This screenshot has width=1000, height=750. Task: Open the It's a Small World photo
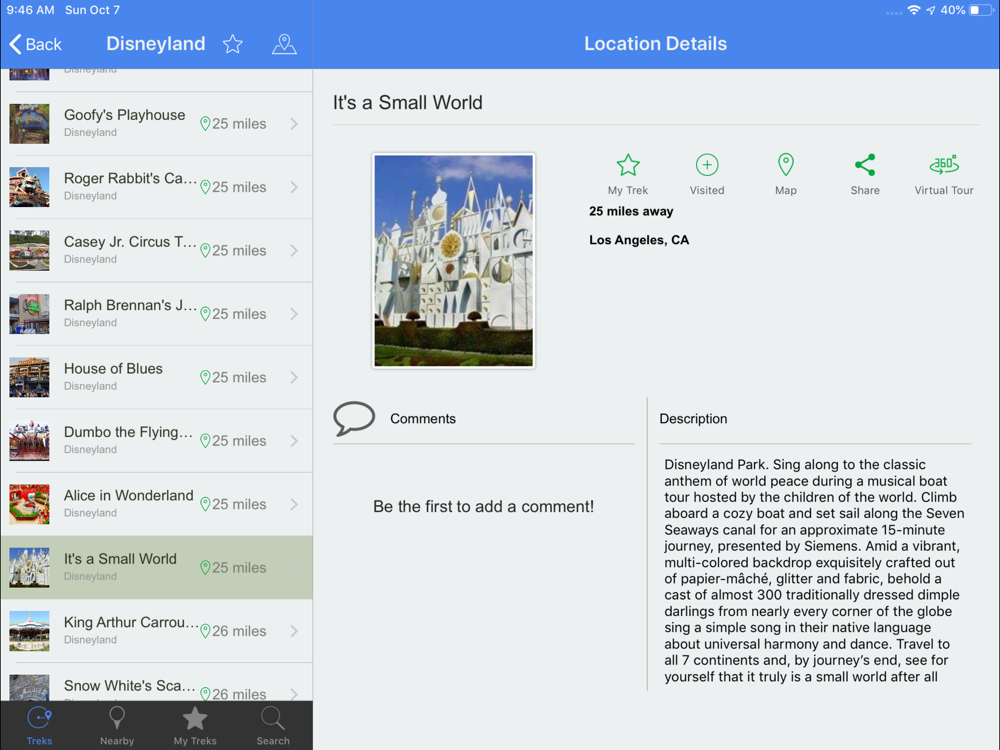453,261
